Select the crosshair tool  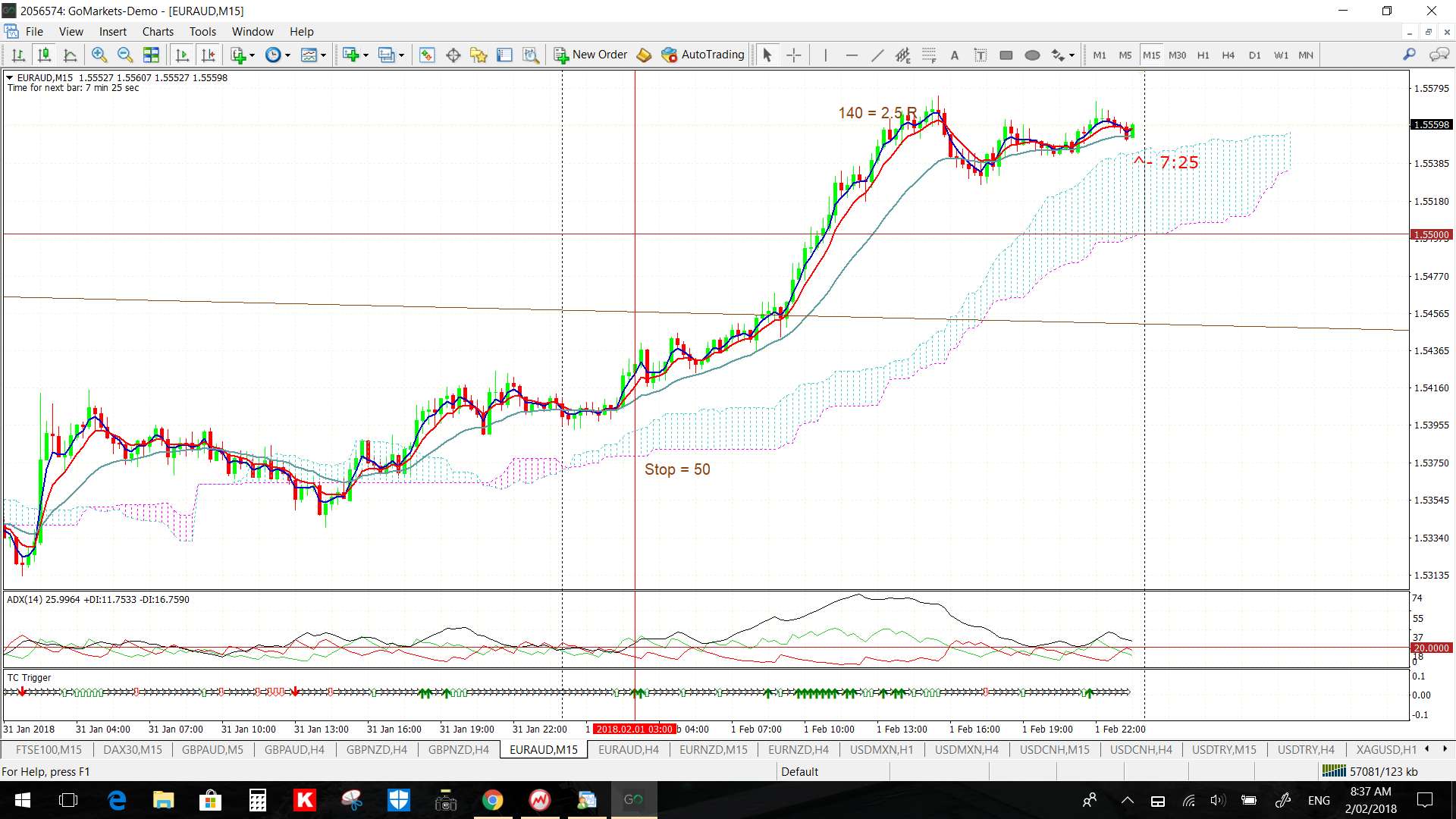(x=793, y=55)
